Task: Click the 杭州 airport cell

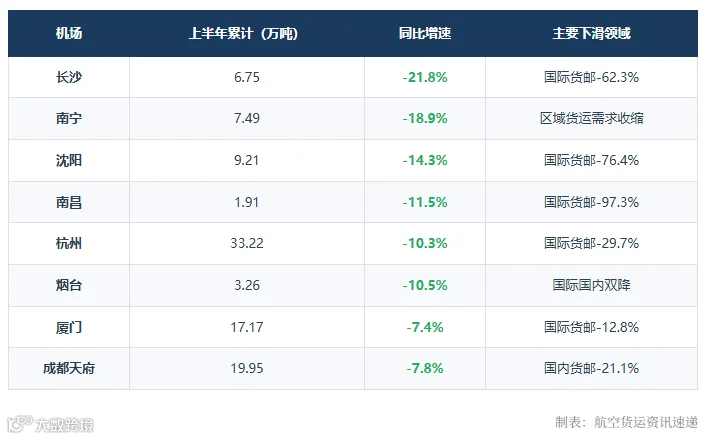Action: pyautogui.click(x=69, y=243)
